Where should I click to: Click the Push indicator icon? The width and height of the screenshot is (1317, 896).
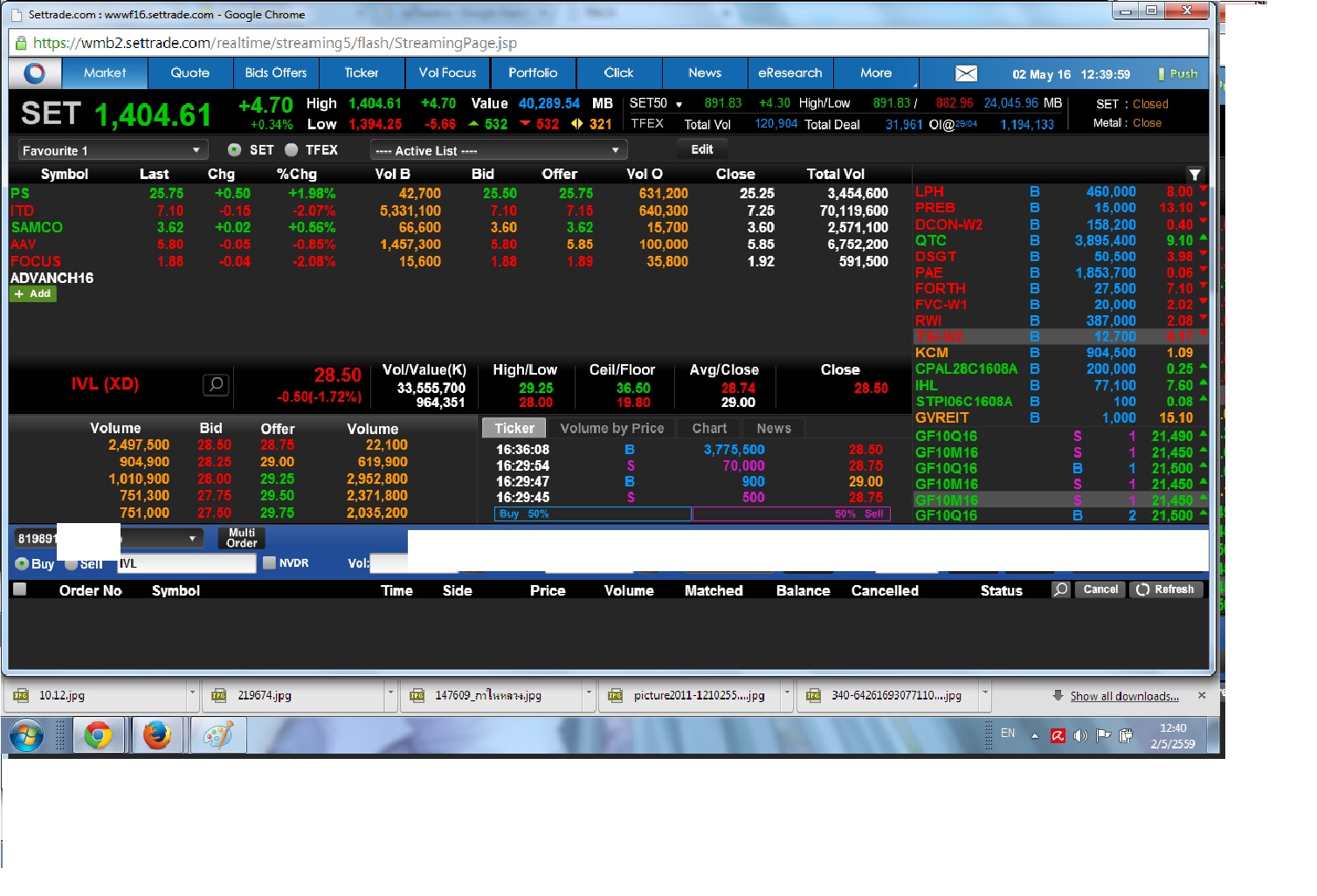click(x=1161, y=74)
